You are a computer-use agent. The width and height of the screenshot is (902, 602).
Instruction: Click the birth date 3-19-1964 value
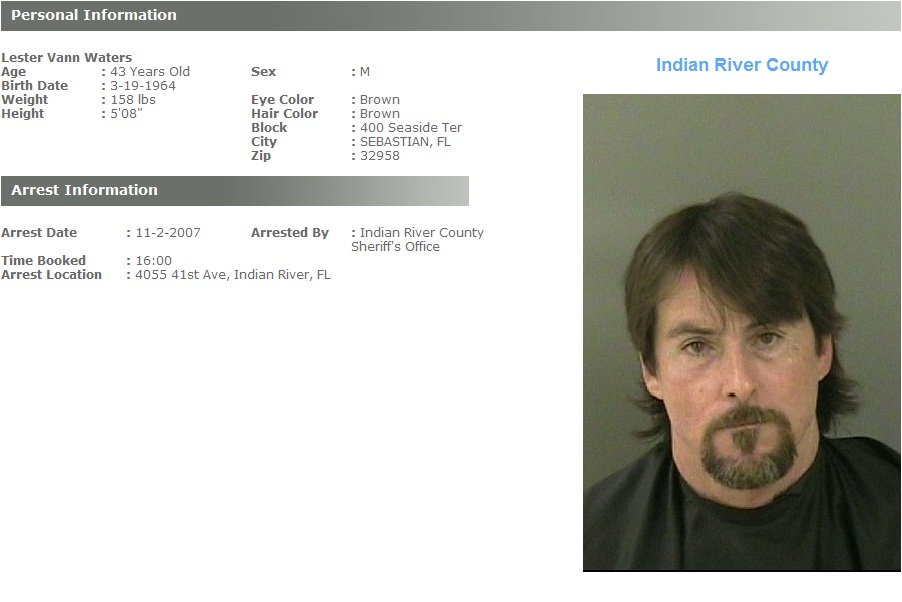[143, 86]
